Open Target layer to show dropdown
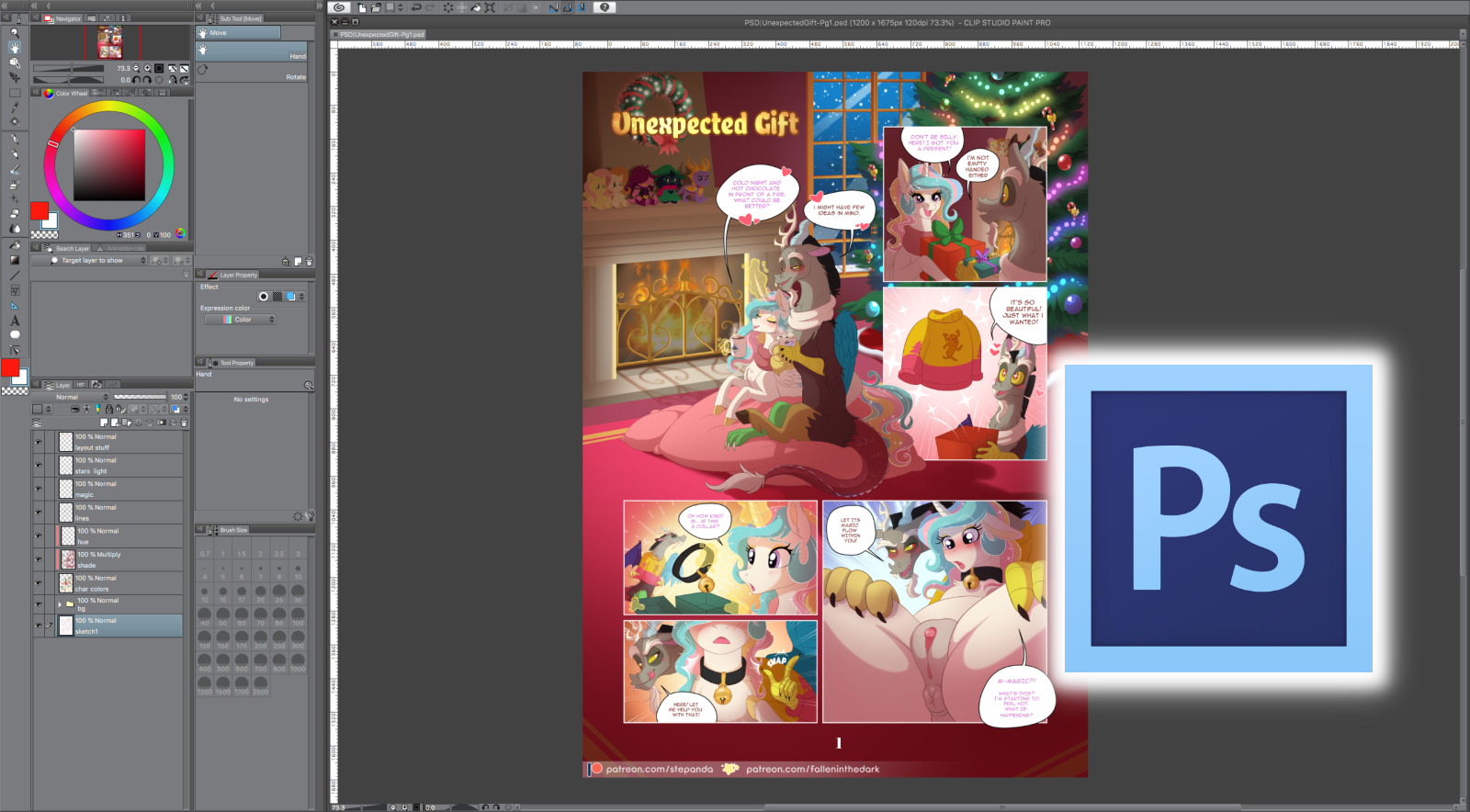Screen dimensions: 1470x812 pyautogui.click(x=98, y=261)
